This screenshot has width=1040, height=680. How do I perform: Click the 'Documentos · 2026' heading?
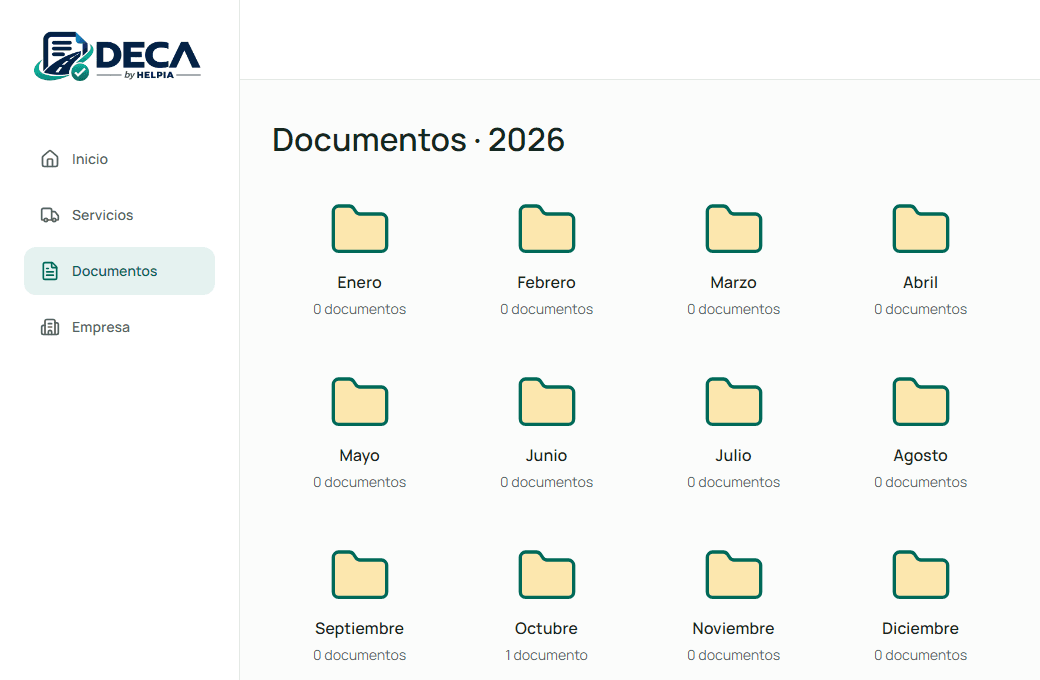pyautogui.click(x=419, y=140)
